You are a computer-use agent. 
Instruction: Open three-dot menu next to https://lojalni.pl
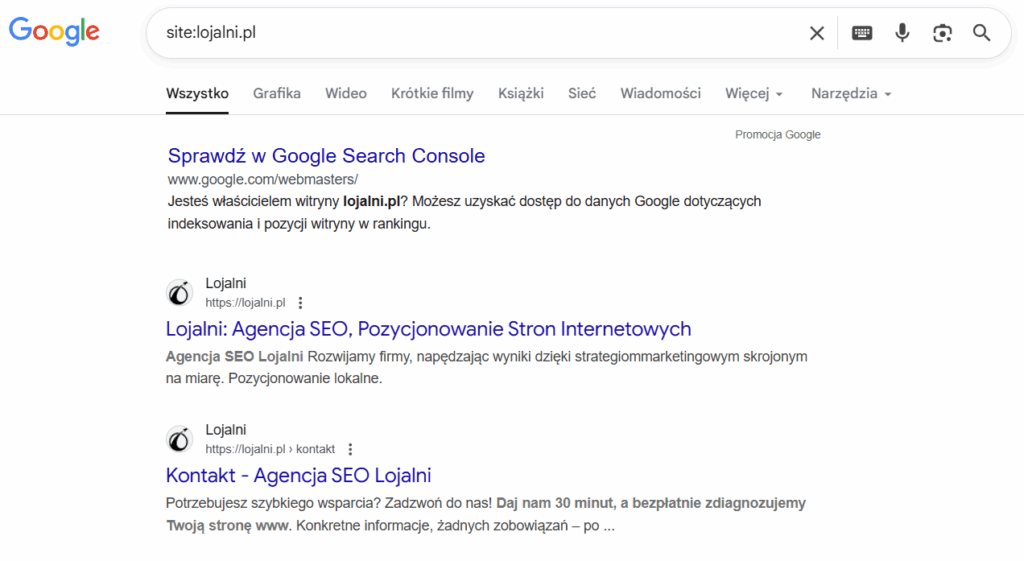301,303
